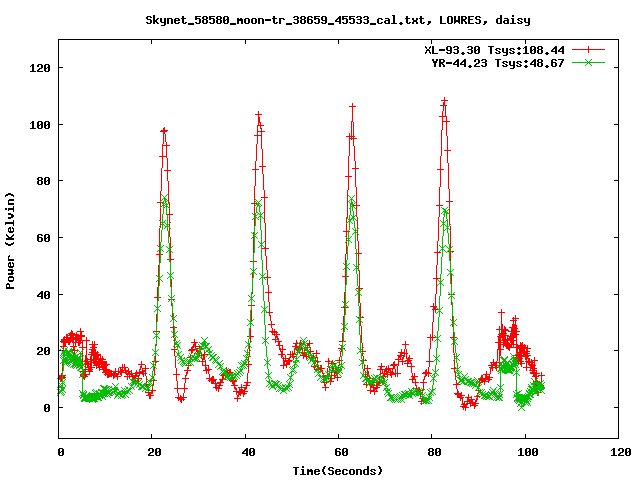640x480 pixels.
Task: Click the red peak near 22 seconds
Action: (164, 131)
